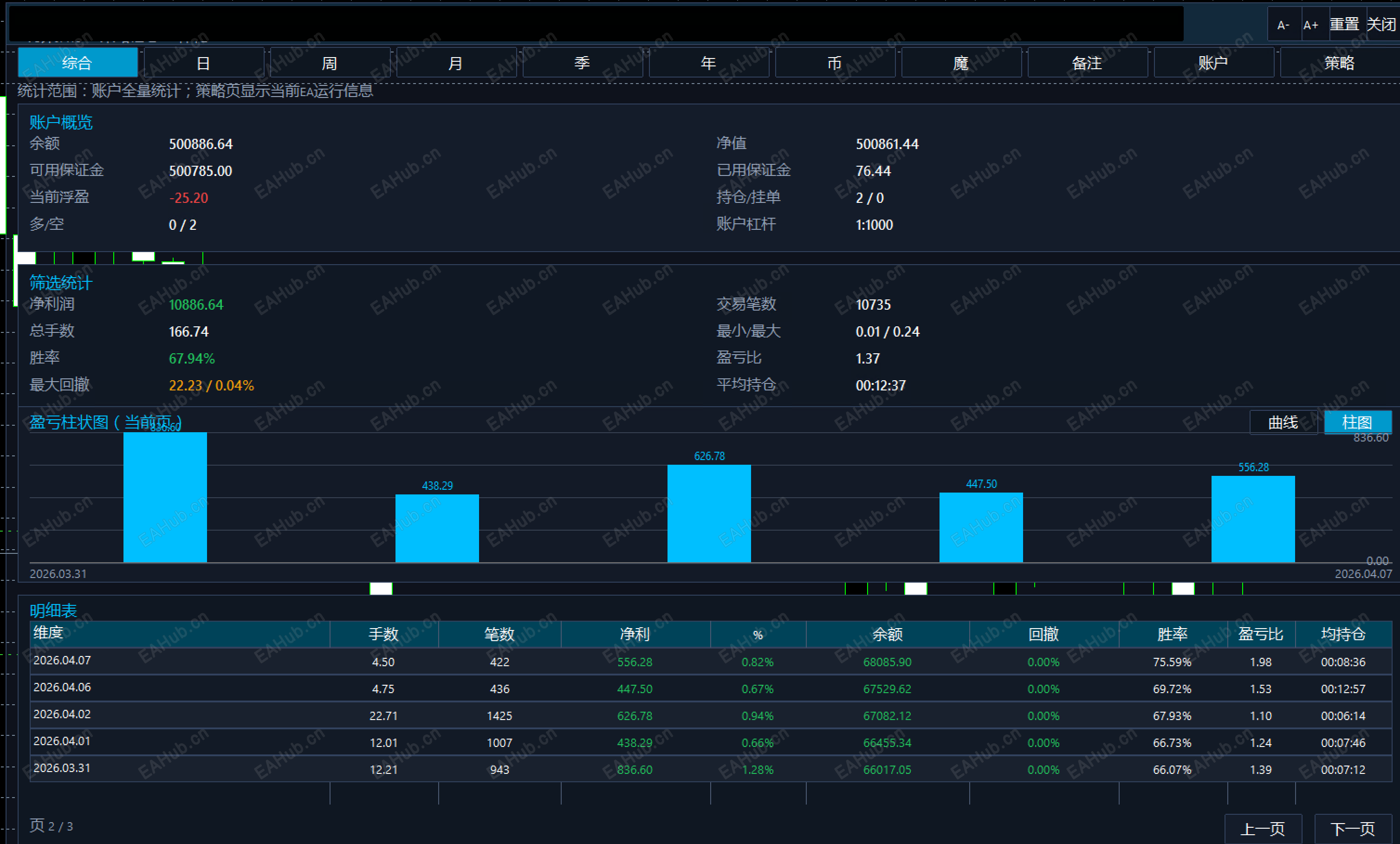The width and height of the screenshot is (1400, 844).
Task: Switch chart to 曲线 view
Action: [x=1283, y=422]
